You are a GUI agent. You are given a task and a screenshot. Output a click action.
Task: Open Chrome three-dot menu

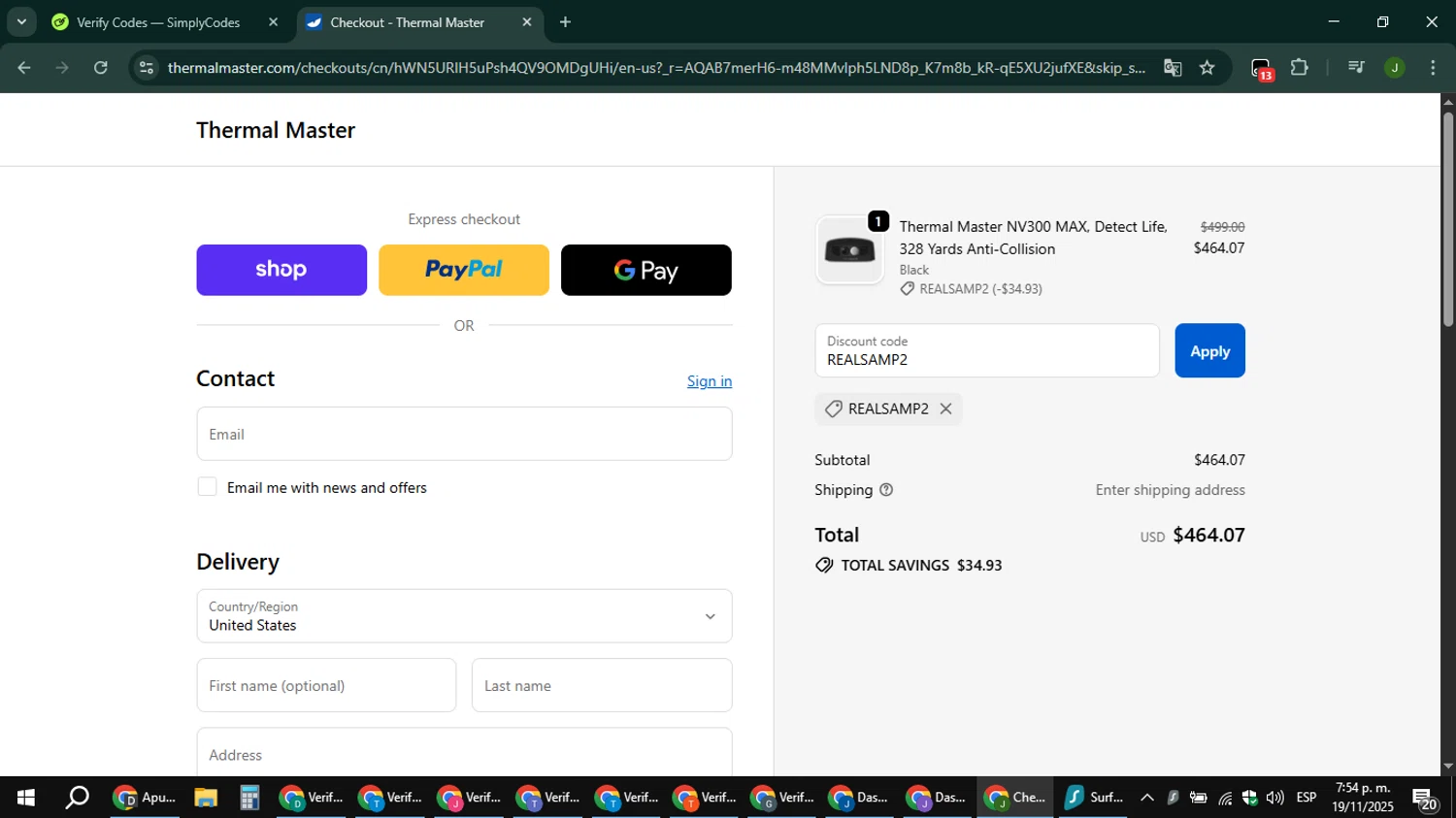click(x=1433, y=68)
